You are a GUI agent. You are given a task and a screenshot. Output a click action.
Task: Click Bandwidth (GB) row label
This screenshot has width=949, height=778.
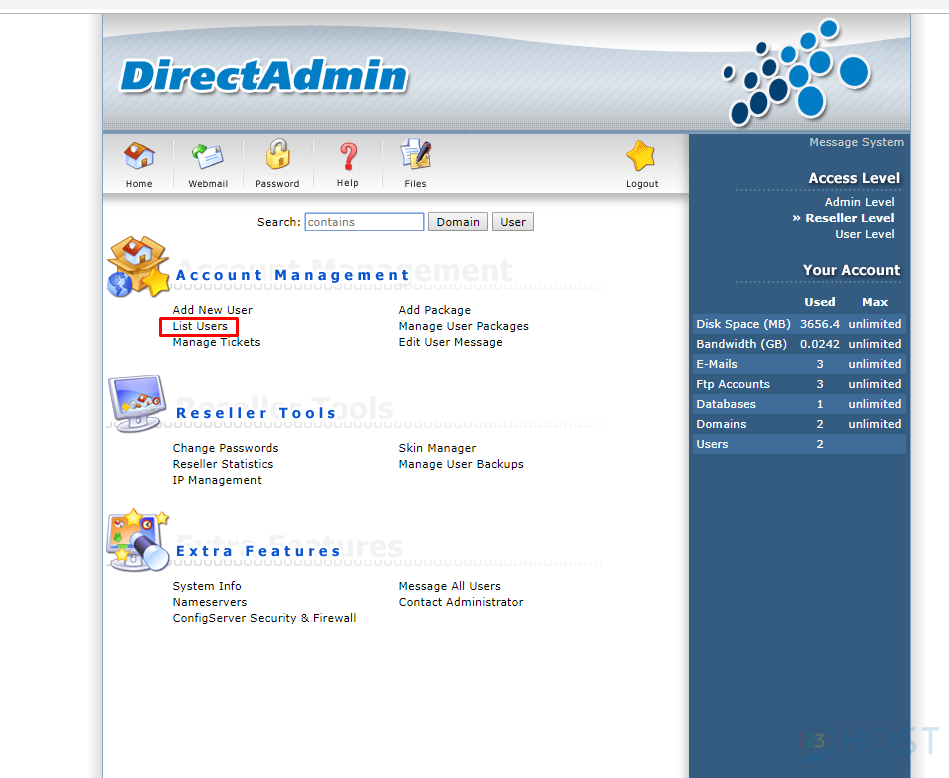pos(741,344)
